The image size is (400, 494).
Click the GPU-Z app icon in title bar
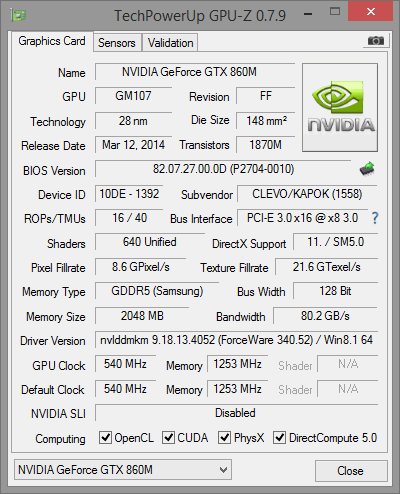click(x=19, y=15)
